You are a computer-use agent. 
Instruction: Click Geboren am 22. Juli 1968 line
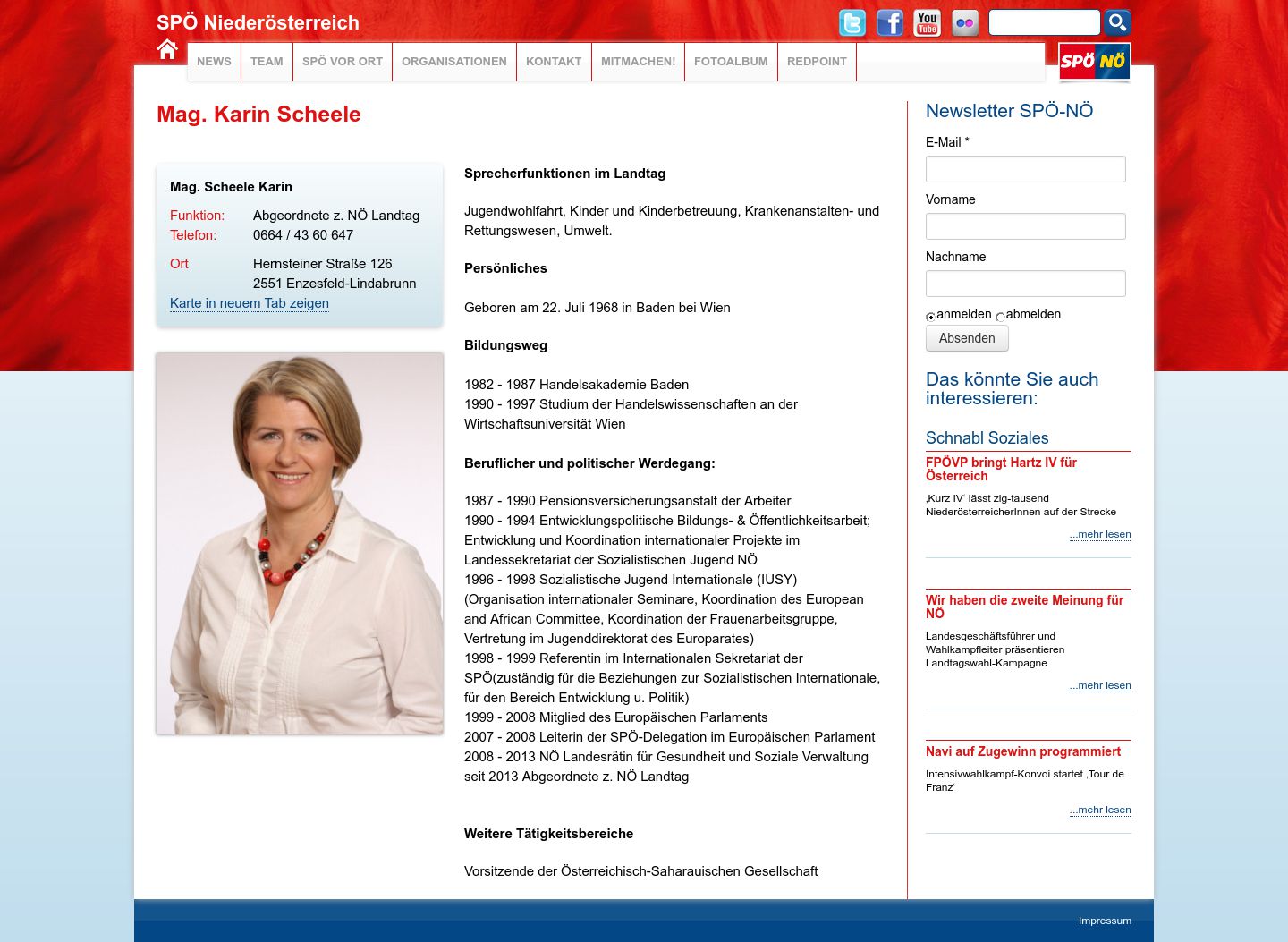coord(597,308)
